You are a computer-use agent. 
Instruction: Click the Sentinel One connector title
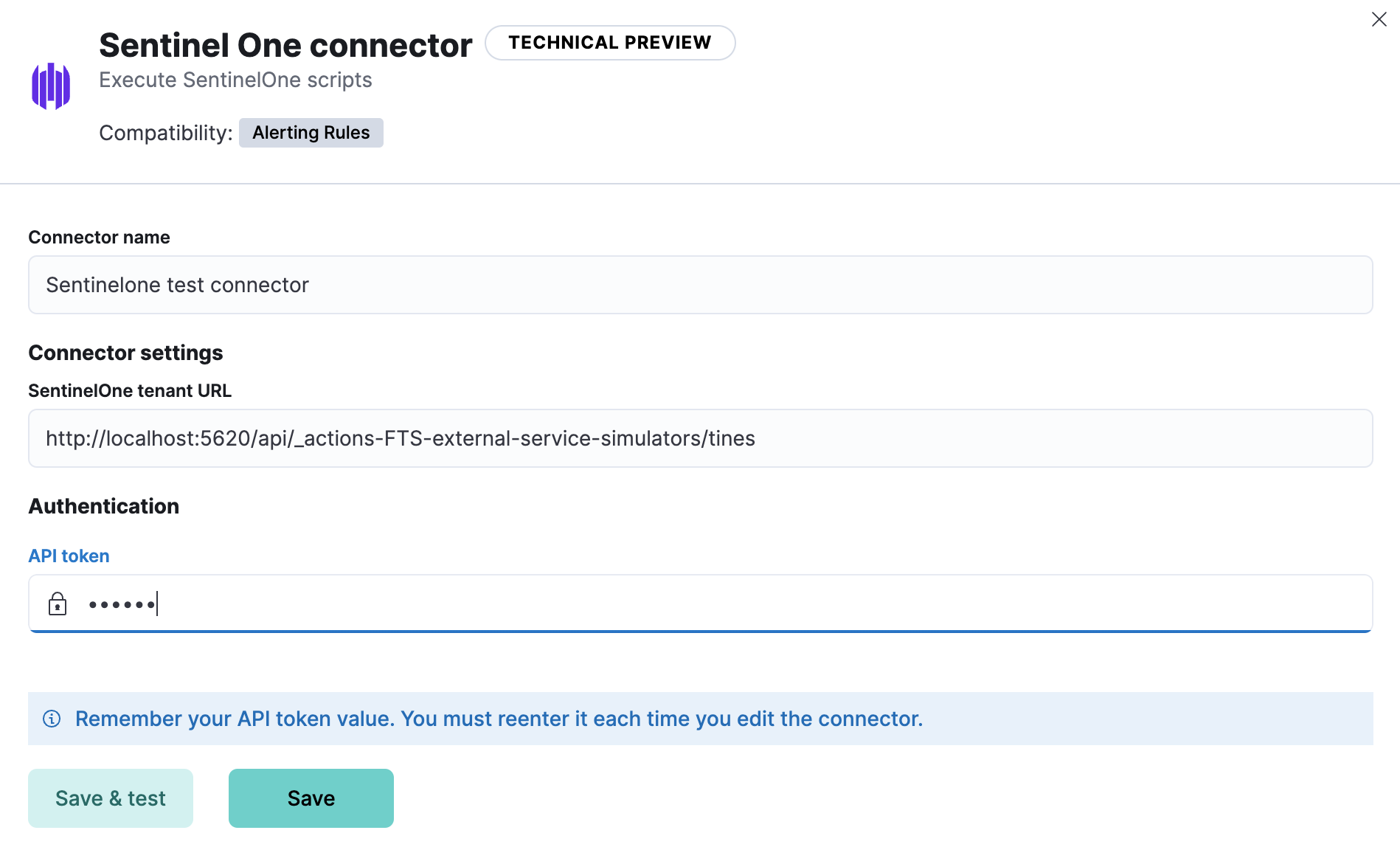tap(286, 44)
